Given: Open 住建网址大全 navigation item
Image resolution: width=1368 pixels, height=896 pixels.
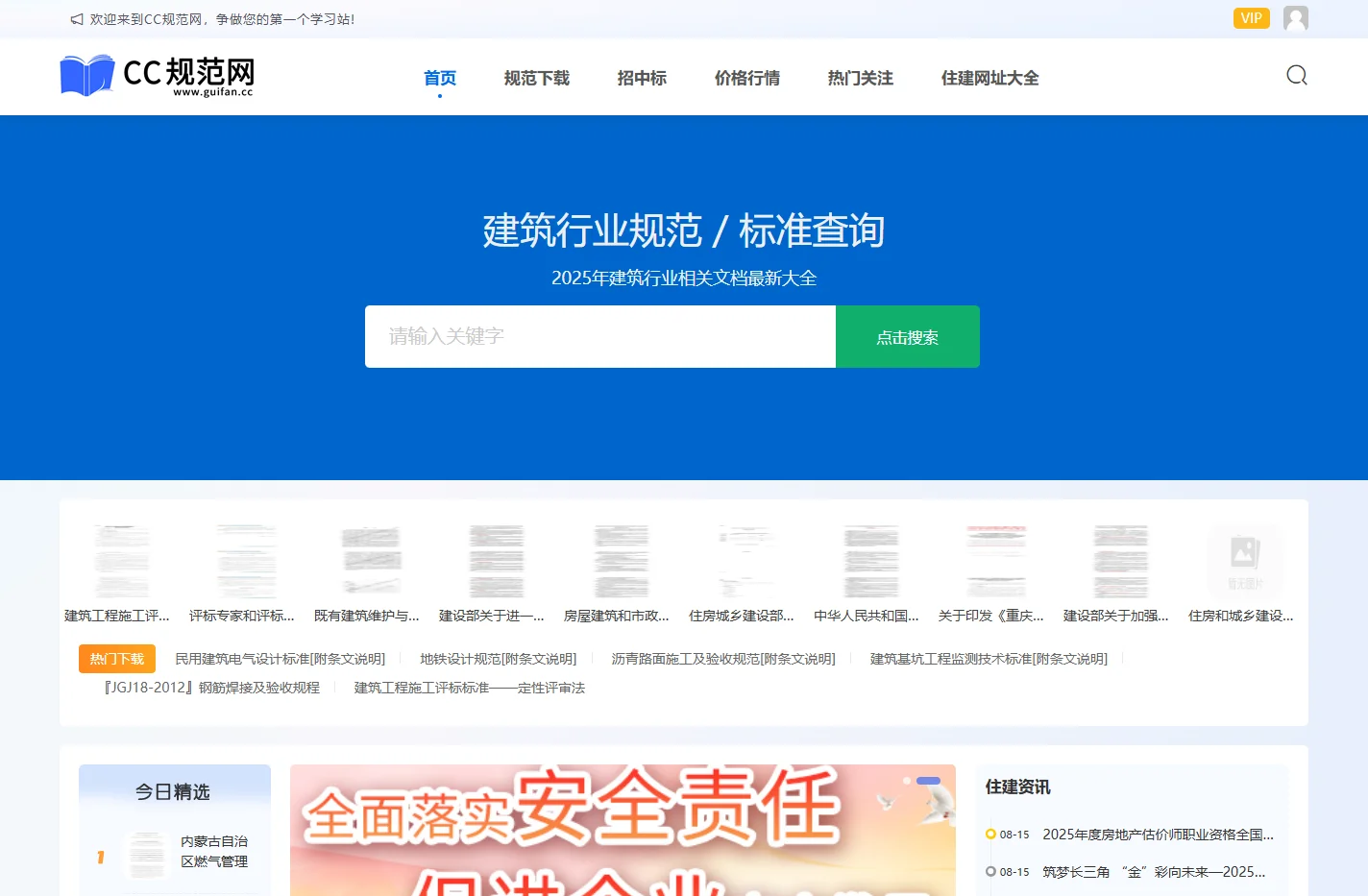Looking at the screenshot, I should tap(989, 78).
